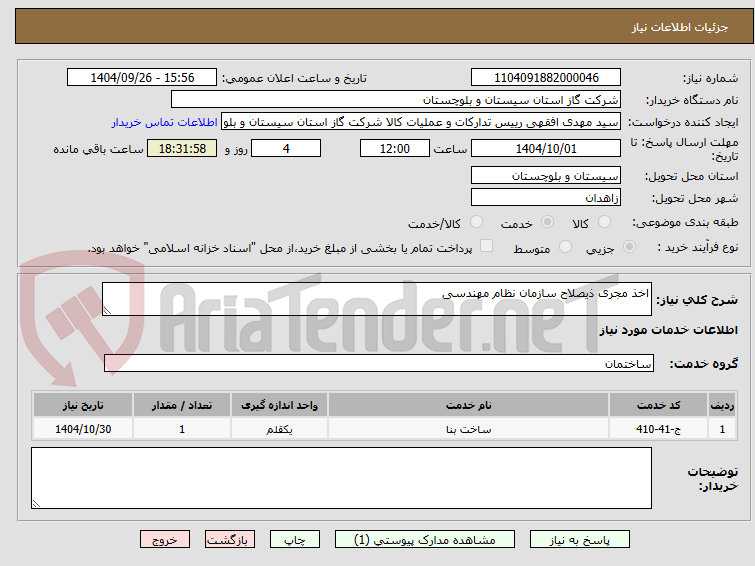This screenshot has height=566, width=755.
Task: Click the need date 1404/10/30 cell
Action: [83, 429]
